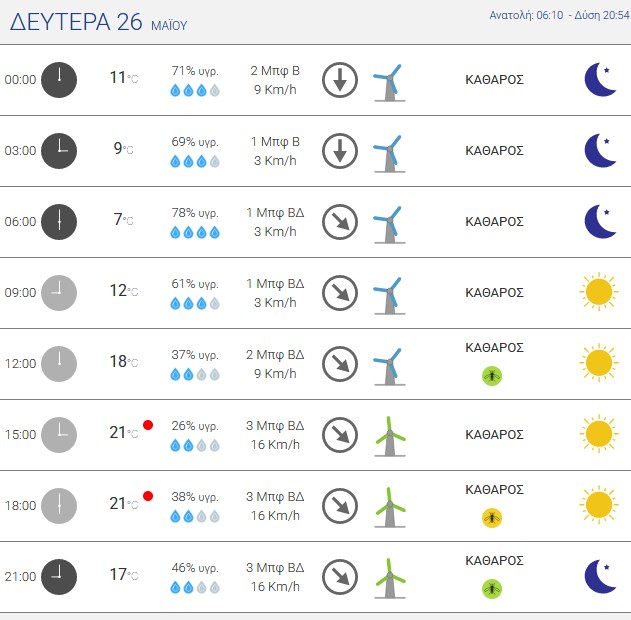Click the north wind arrow at 03:00
631x620 pixels.
pos(340,151)
